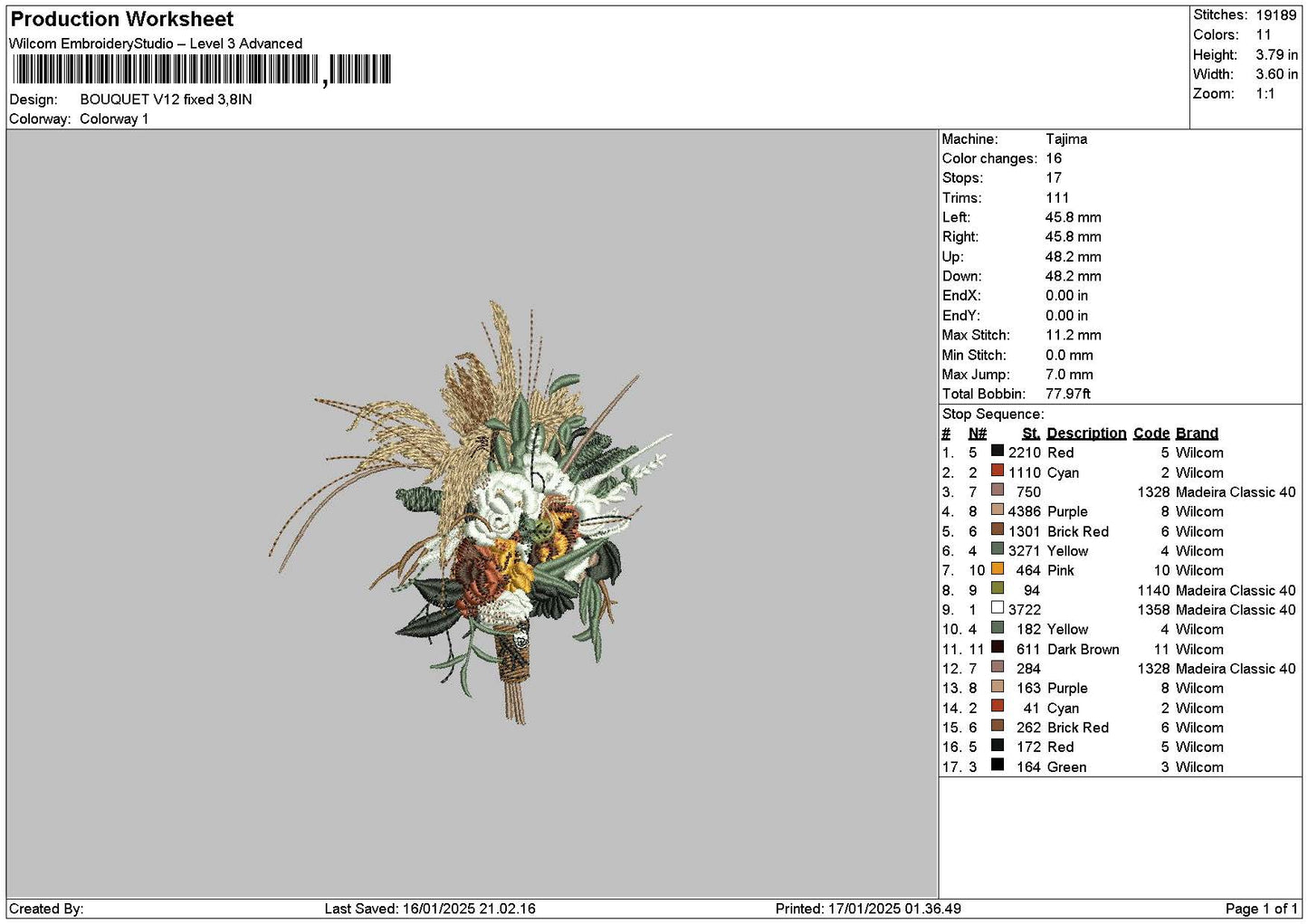Click the Stitches value '19189'
Image resolution: width=1308 pixels, height=924 pixels.
(1276, 15)
